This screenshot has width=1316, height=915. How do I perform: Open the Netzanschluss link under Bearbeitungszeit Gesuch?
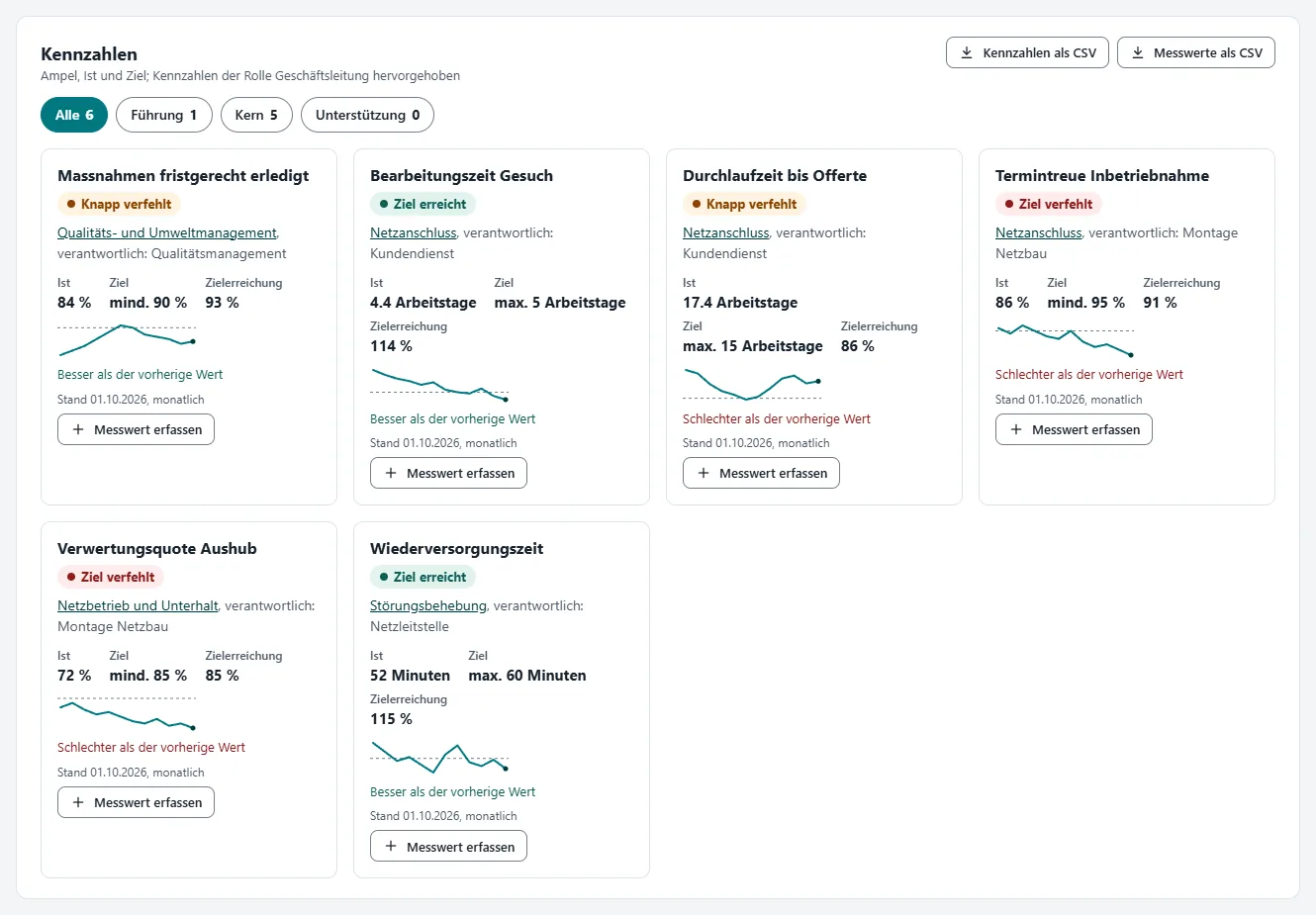point(414,232)
